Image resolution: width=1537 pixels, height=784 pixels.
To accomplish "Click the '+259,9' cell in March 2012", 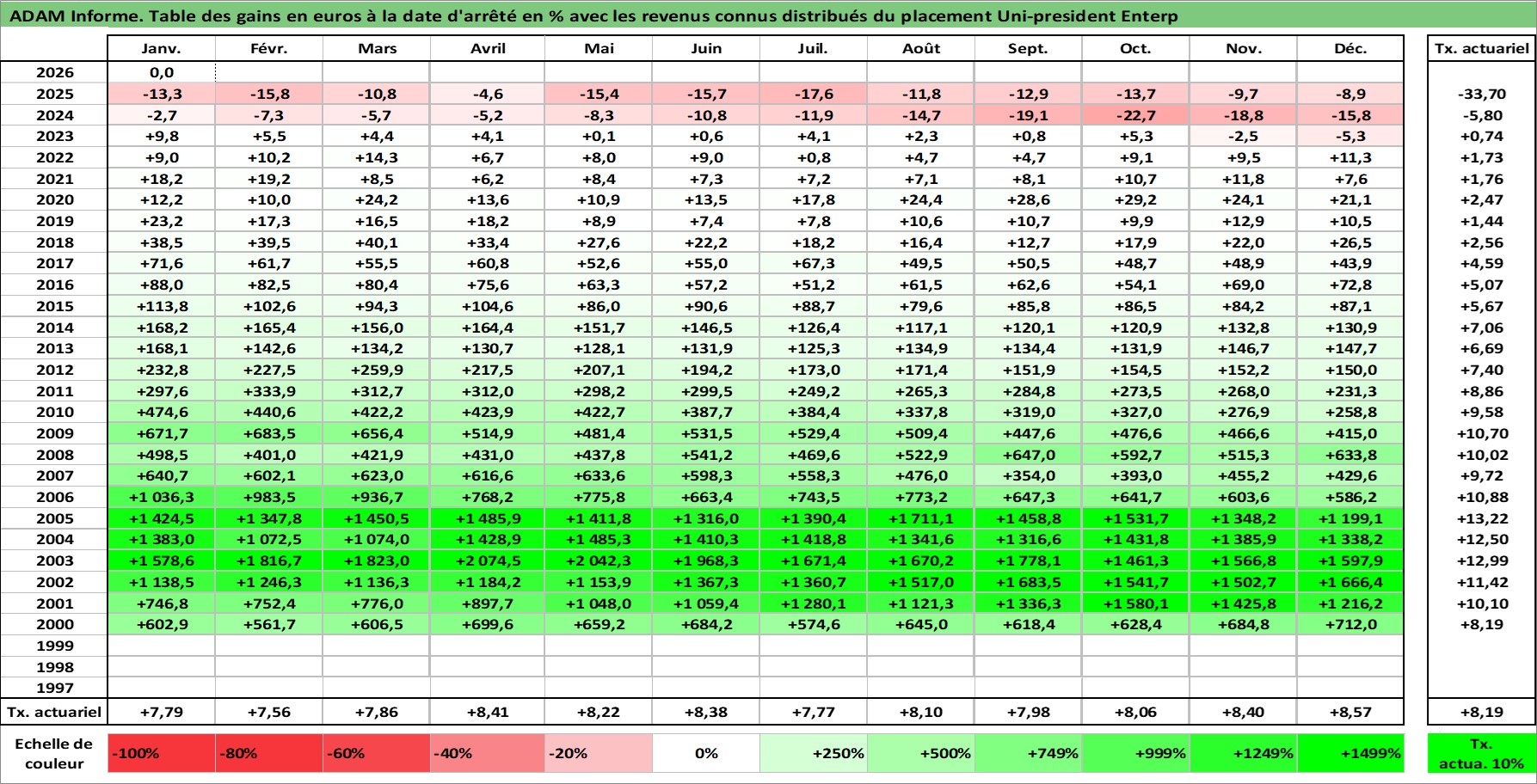I will coord(377,370).
